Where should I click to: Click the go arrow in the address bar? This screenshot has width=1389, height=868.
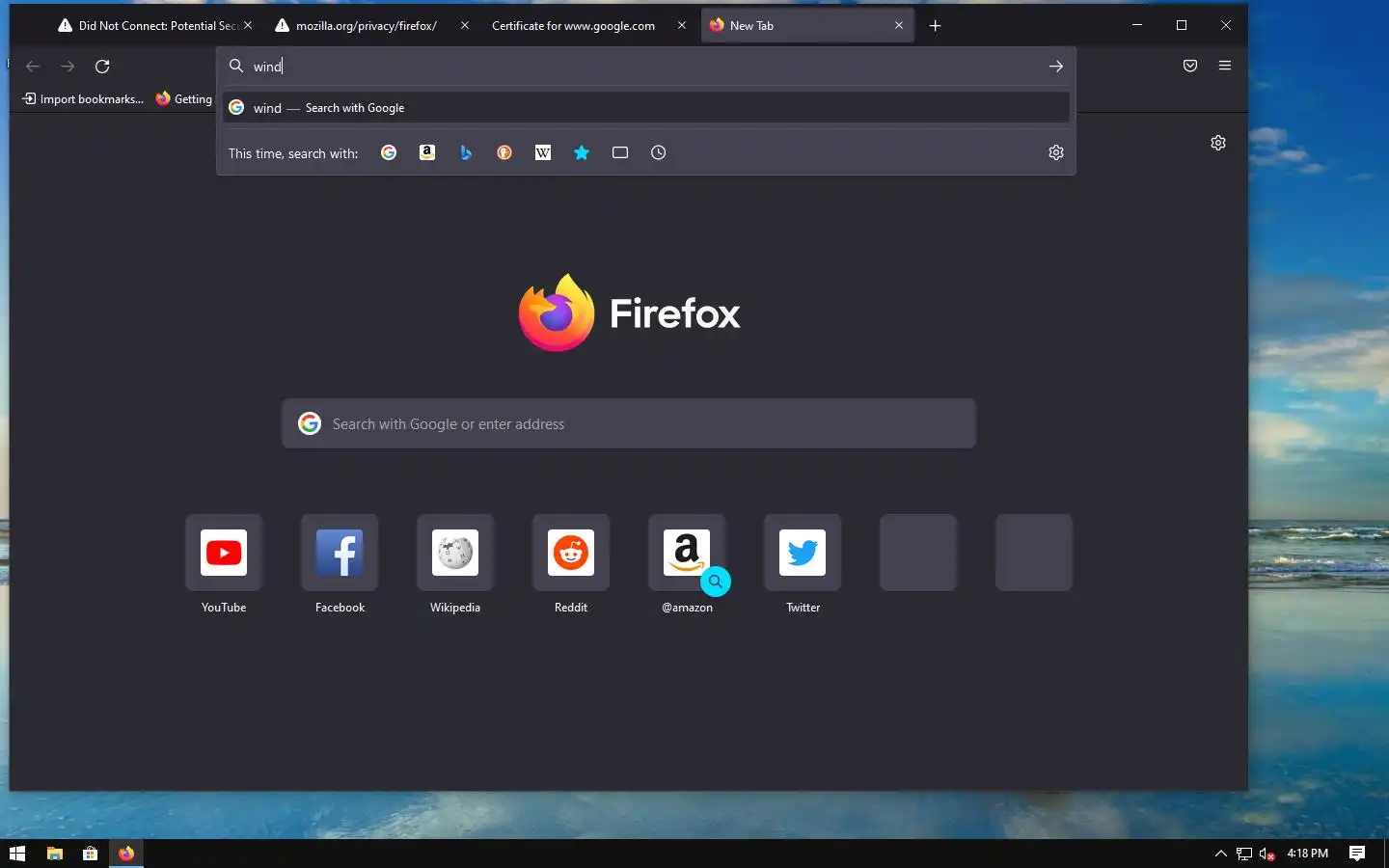(1056, 66)
